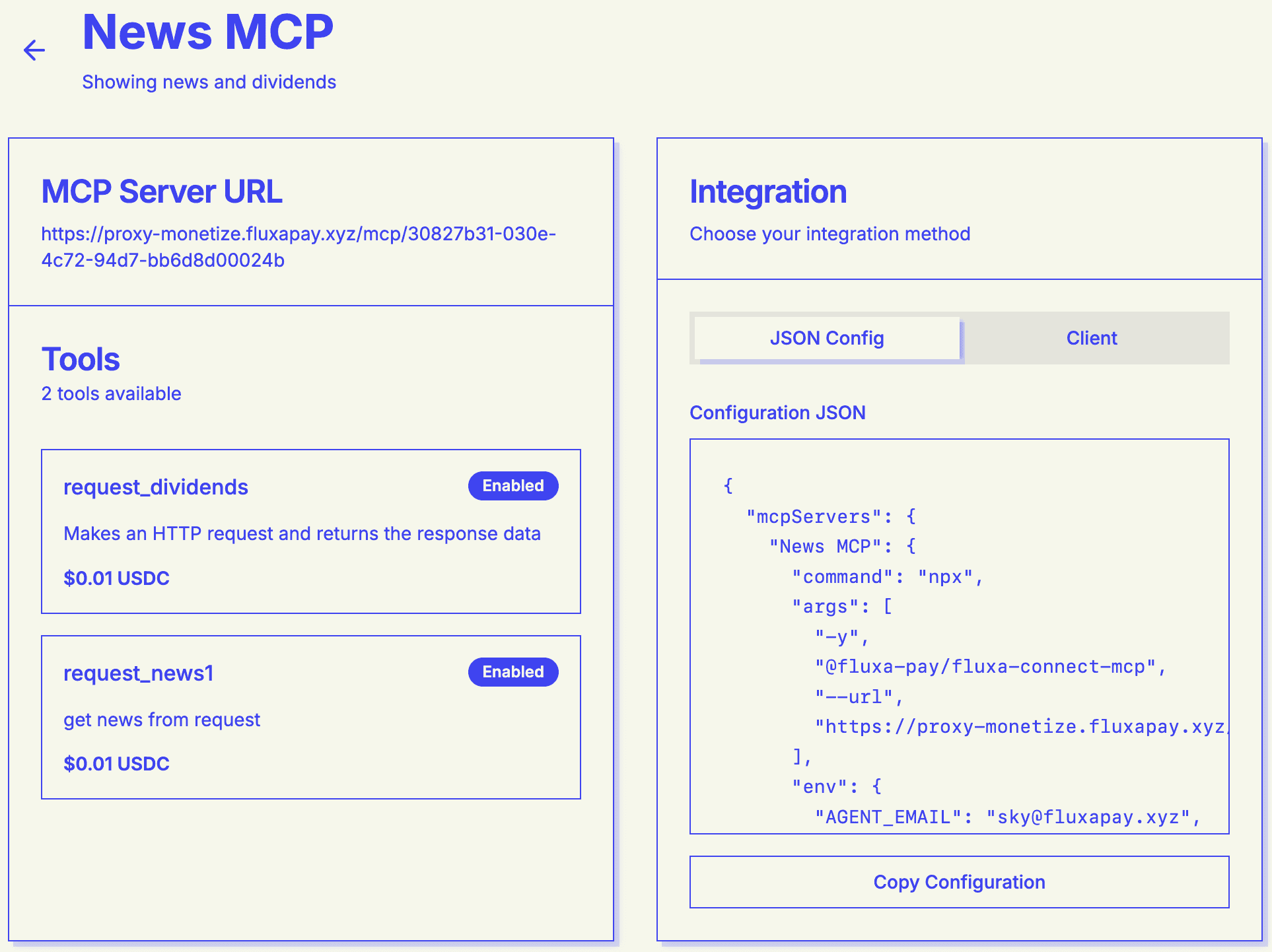This screenshot has width=1272, height=952.
Task: Toggle the Enabled pill on request_news1
Action: (513, 671)
